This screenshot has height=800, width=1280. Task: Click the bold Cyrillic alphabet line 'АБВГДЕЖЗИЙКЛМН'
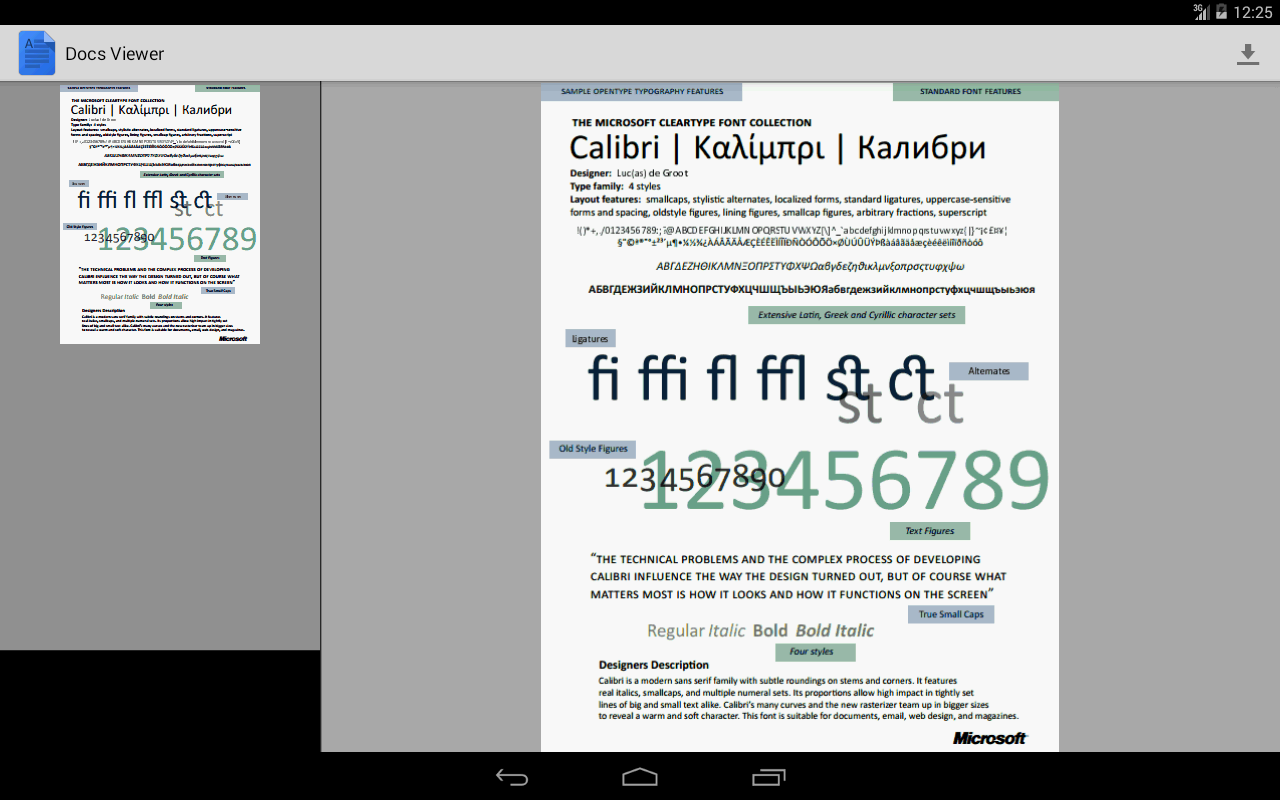811,290
